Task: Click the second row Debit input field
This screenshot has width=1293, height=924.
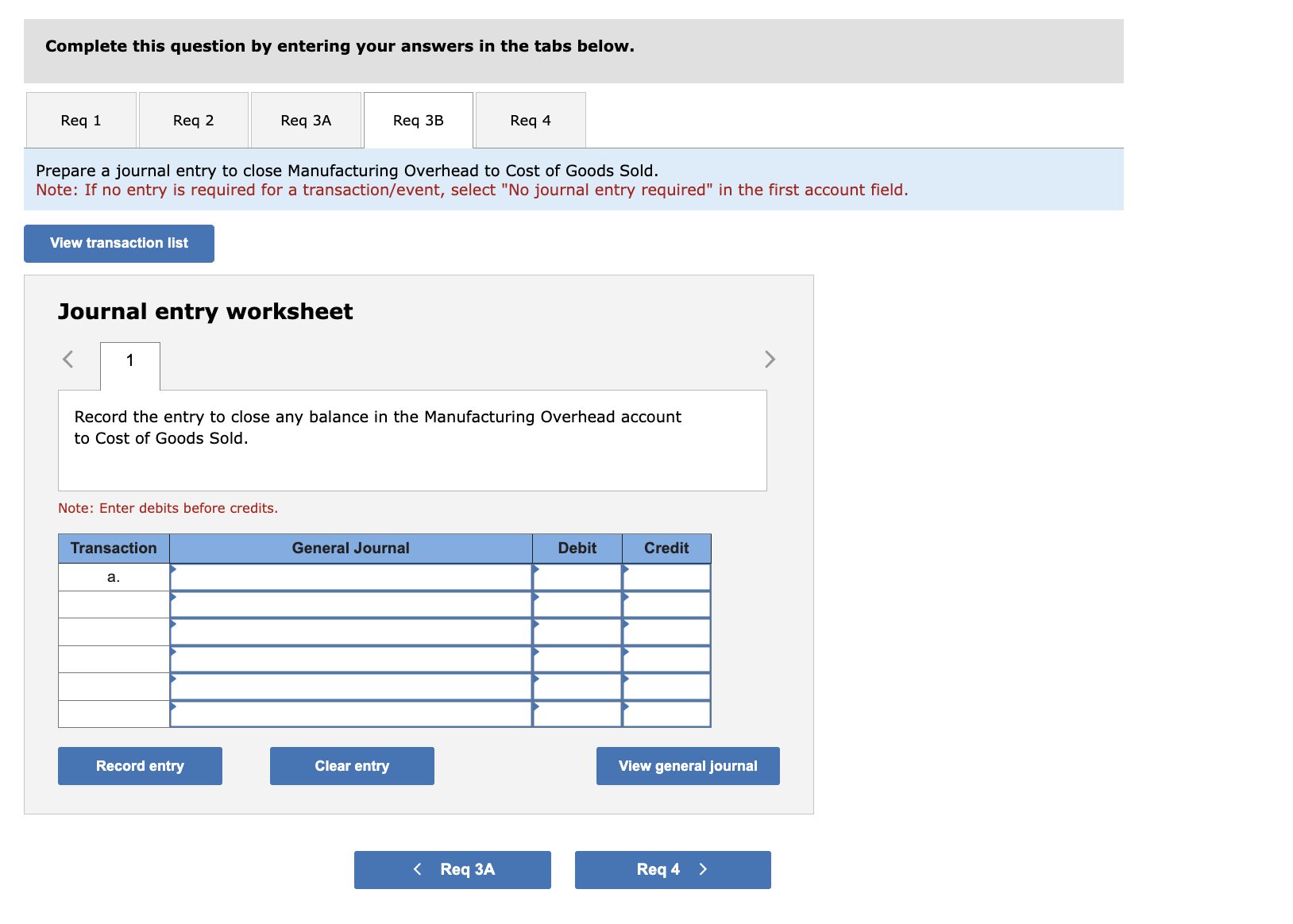Action: tap(577, 604)
